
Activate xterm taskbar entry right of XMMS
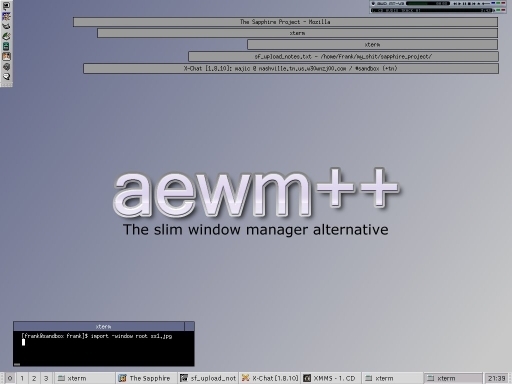[393, 378]
